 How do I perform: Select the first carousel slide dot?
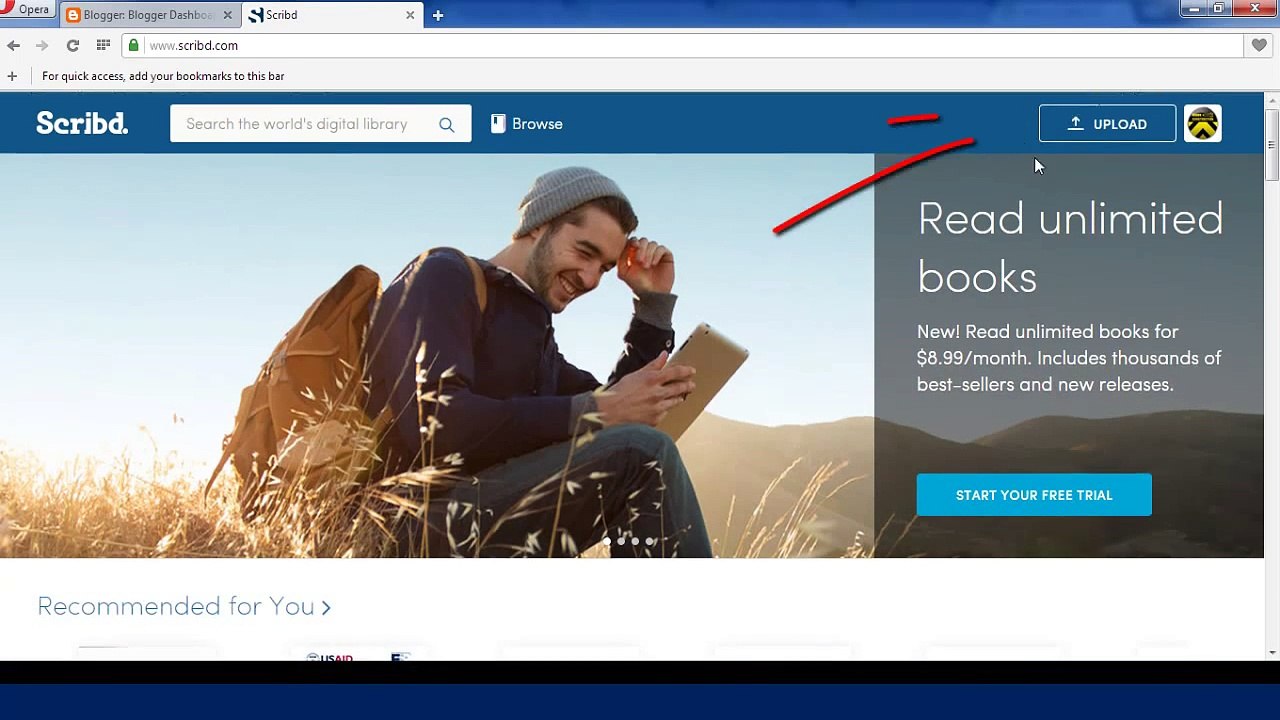point(607,541)
